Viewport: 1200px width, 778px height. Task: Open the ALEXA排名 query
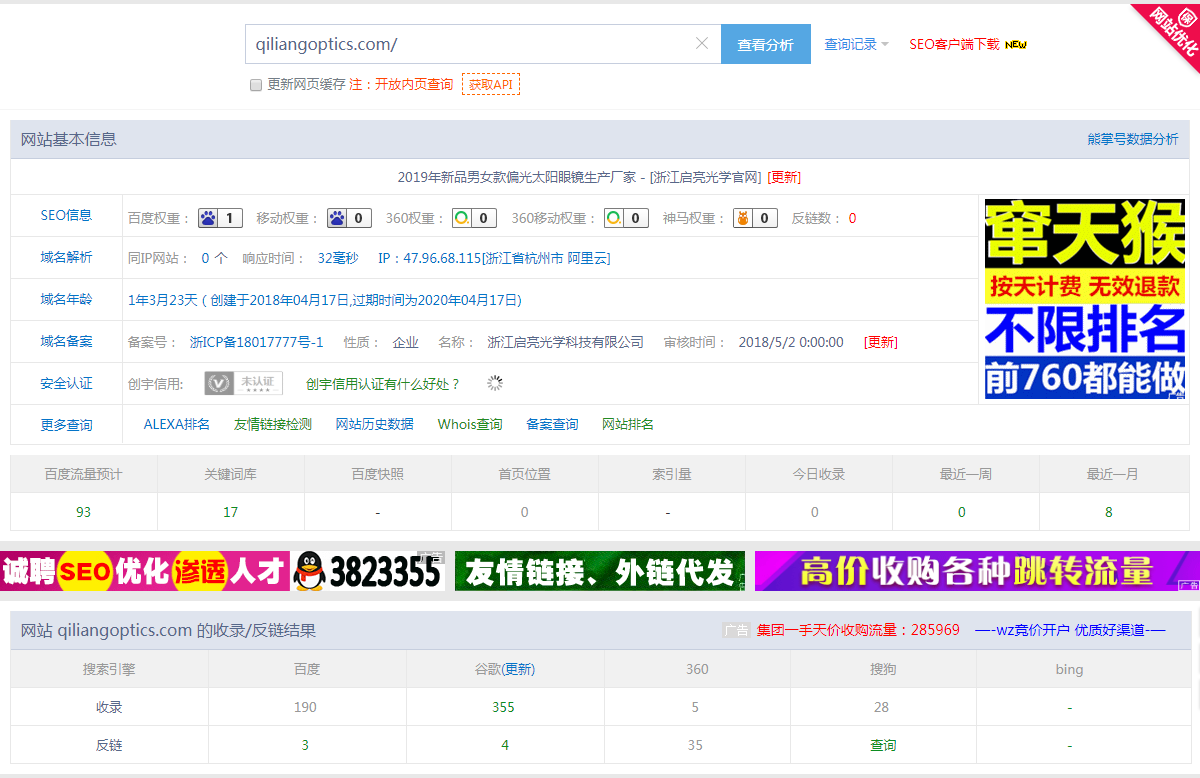(x=177, y=424)
